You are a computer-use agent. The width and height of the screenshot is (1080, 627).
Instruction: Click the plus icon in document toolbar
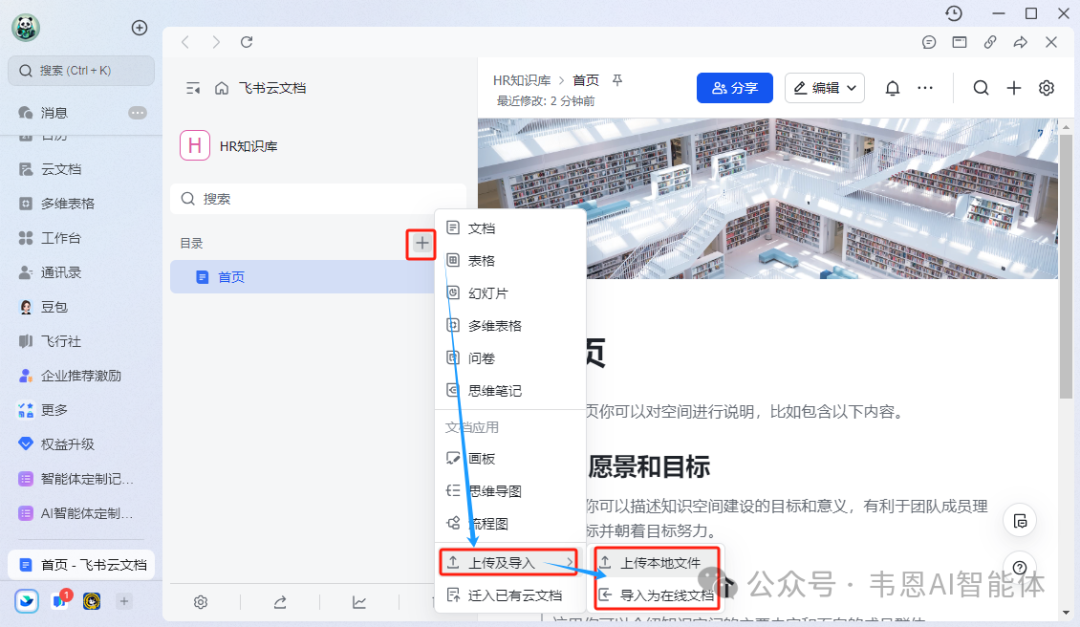(1014, 88)
